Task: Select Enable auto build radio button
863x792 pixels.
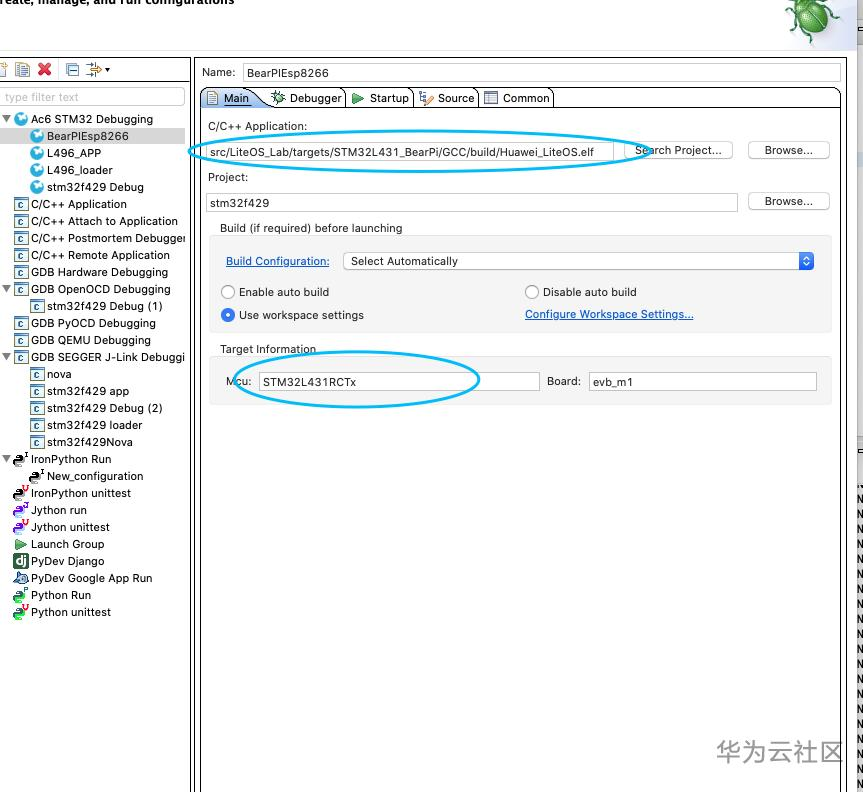Action: (228, 292)
